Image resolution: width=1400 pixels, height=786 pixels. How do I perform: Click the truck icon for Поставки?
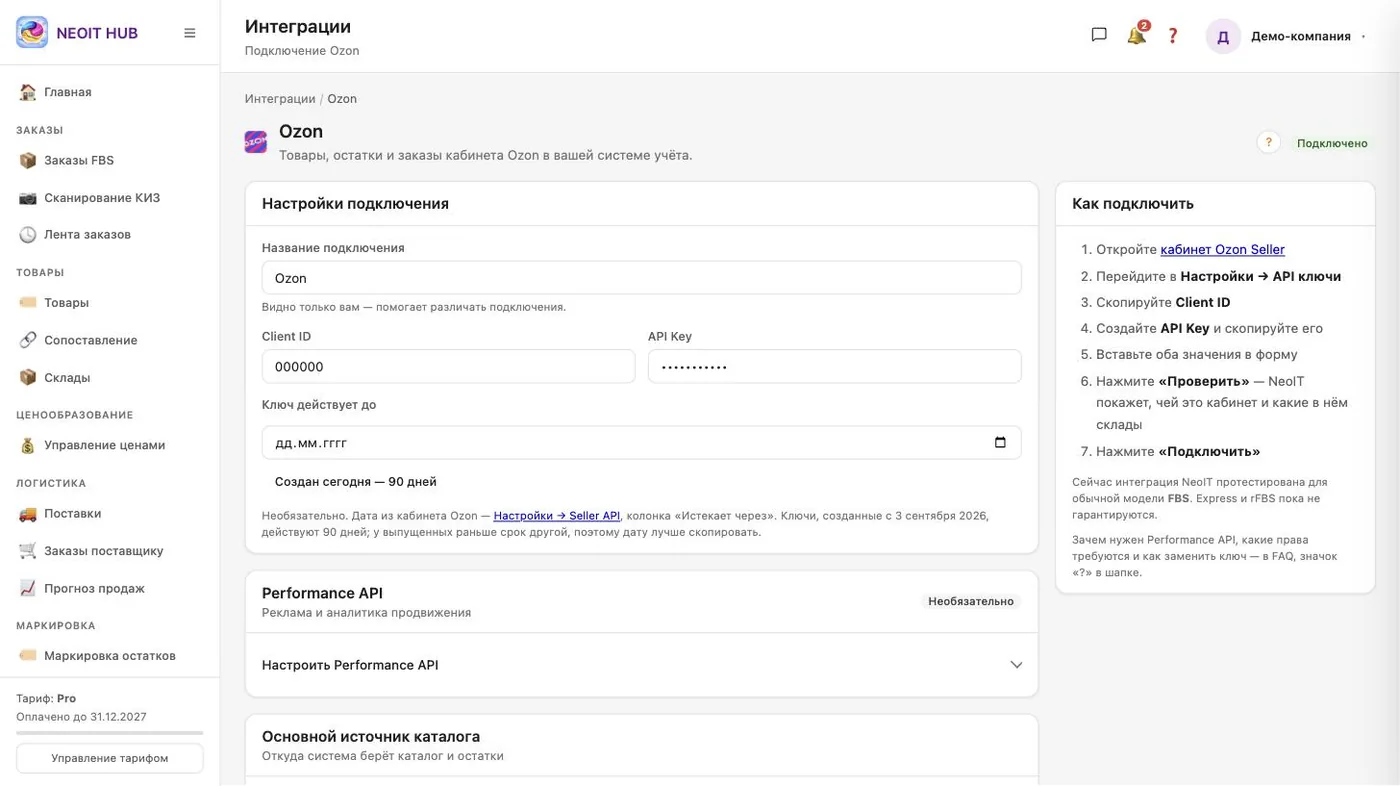pyautogui.click(x=28, y=514)
